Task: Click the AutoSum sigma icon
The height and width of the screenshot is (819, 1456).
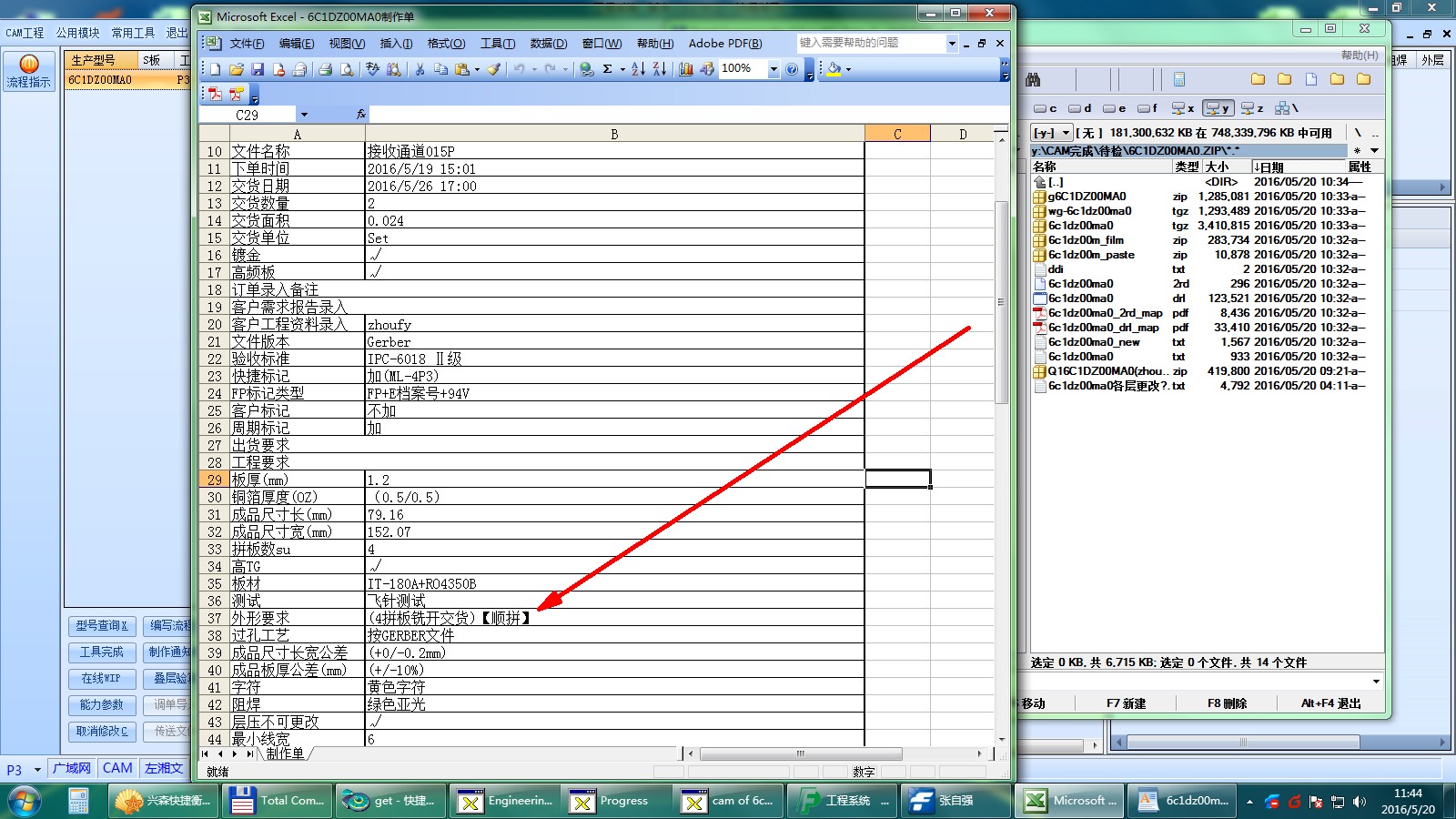Action: [608, 69]
